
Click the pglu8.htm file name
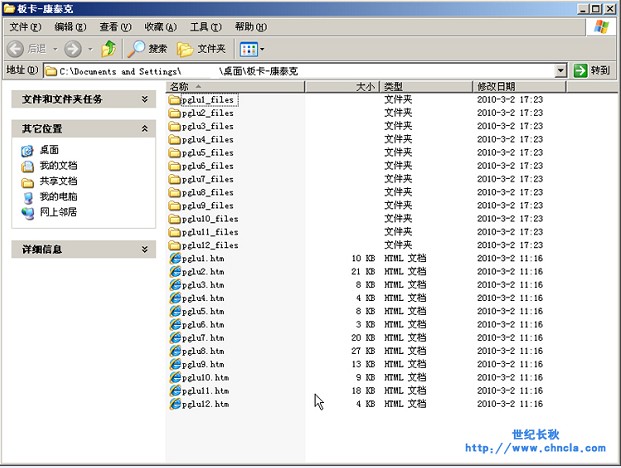click(x=203, y=351)
